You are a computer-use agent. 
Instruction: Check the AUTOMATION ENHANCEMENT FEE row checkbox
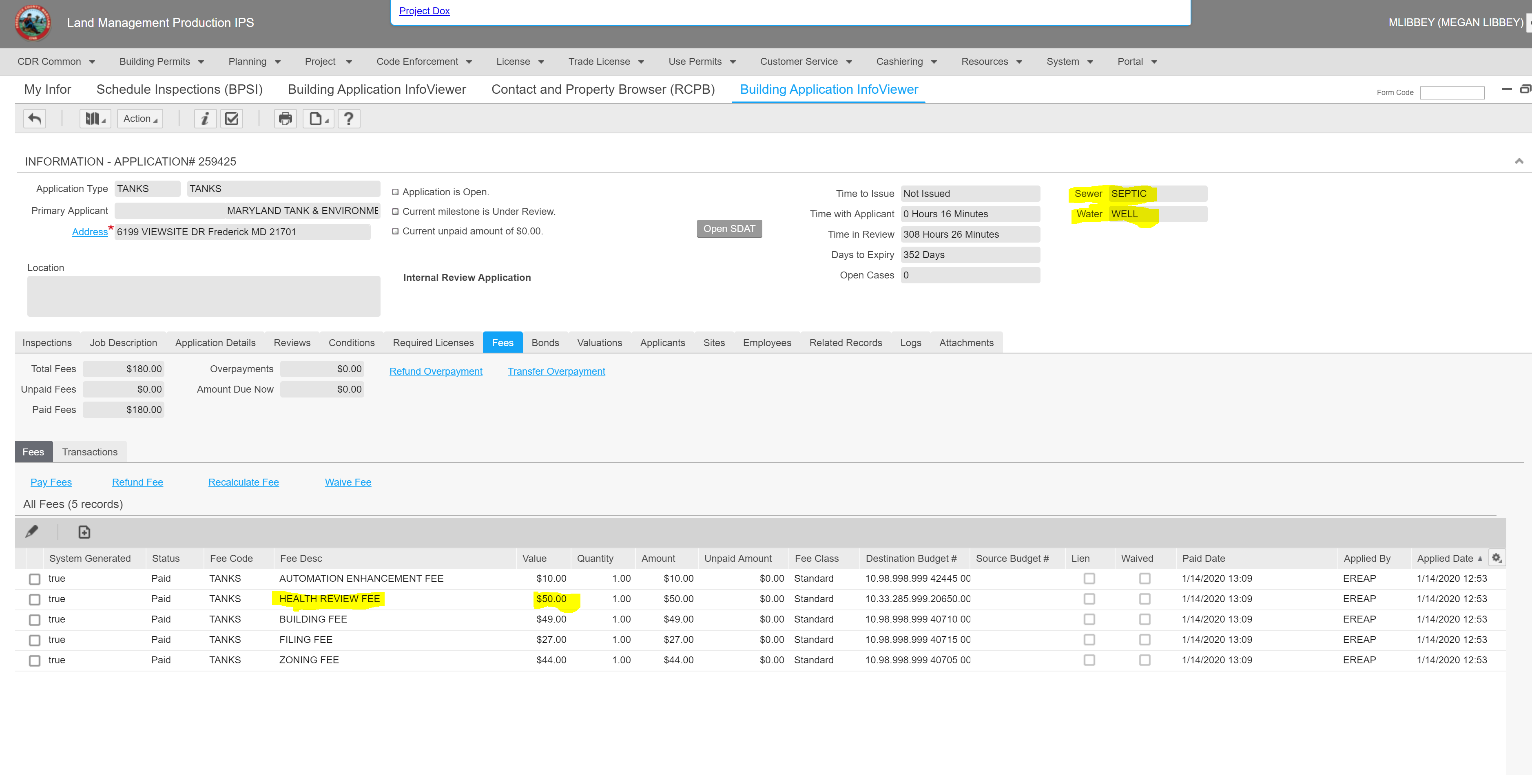coord(35,579)
